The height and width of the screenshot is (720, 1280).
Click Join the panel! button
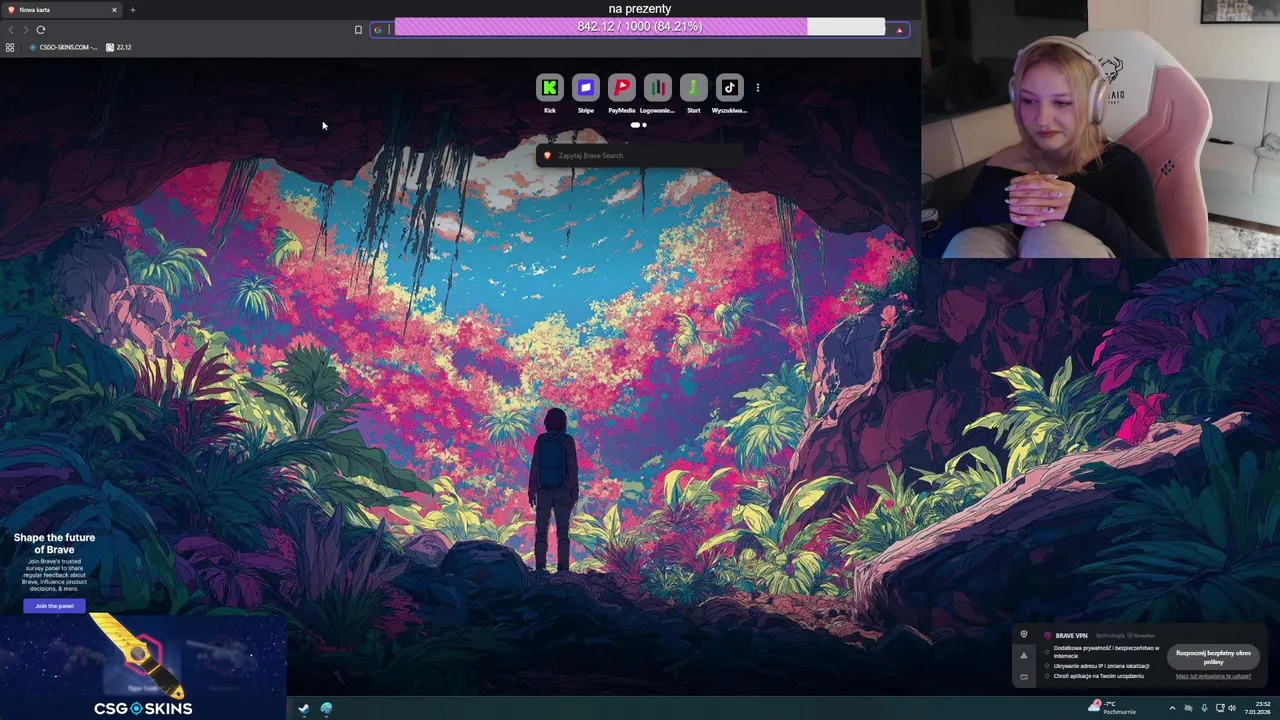pyautogui.click(x=54, y=606)
